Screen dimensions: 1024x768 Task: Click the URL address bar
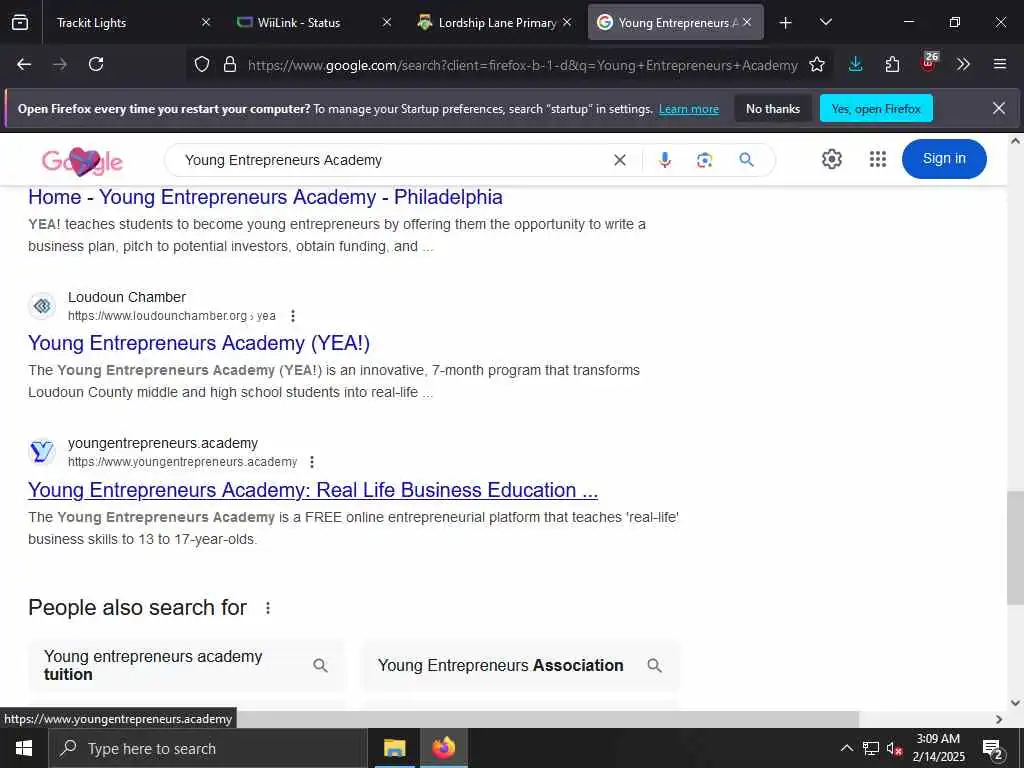coord(522,65)
